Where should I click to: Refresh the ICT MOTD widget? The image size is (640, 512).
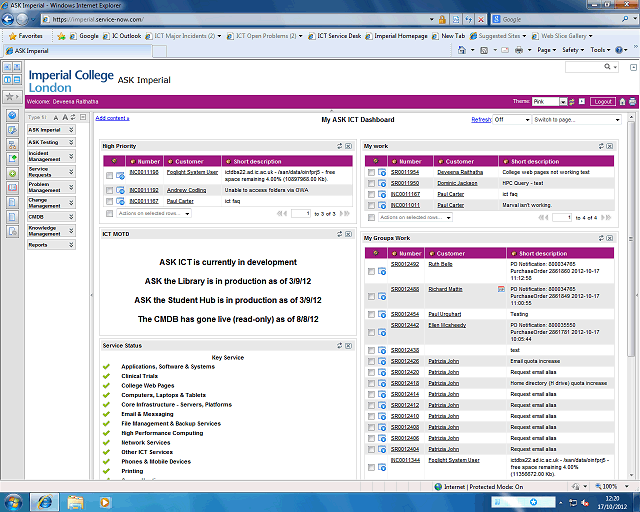tap(341, 234)
